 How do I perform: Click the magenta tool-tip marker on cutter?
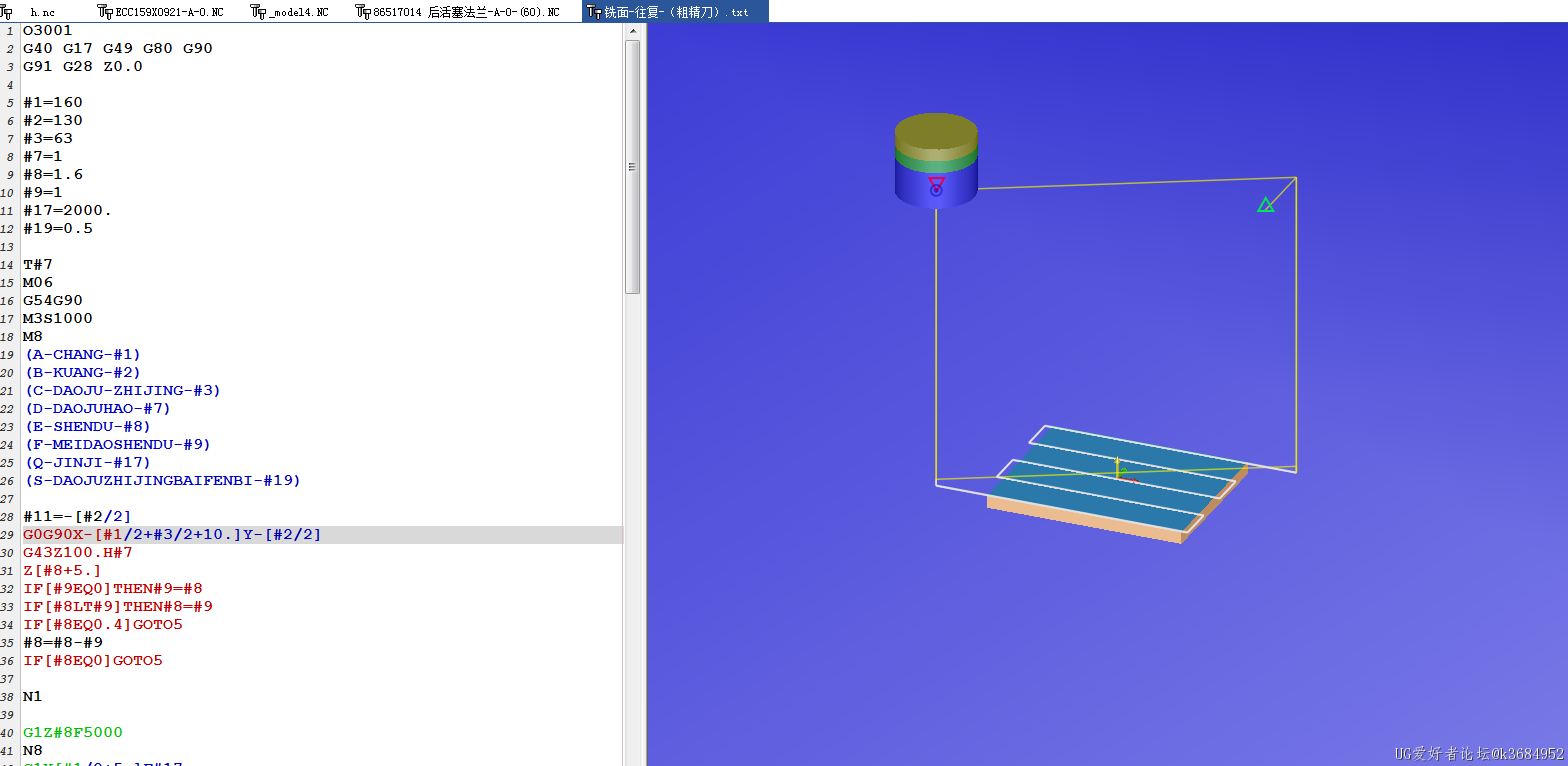936,186
